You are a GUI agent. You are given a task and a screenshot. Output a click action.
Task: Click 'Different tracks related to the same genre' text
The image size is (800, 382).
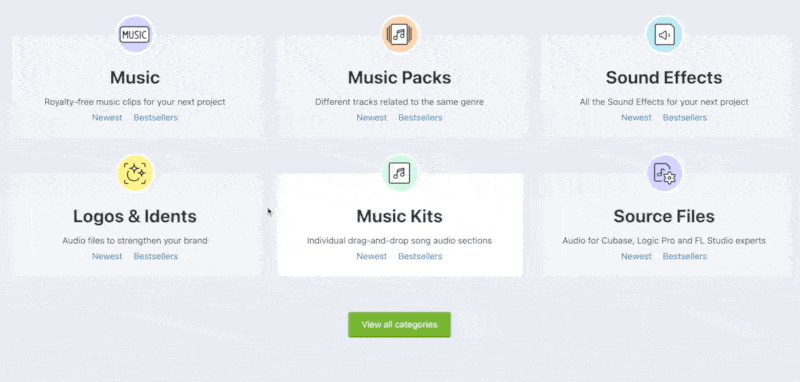pyautogui.click(x=399, y=102)
